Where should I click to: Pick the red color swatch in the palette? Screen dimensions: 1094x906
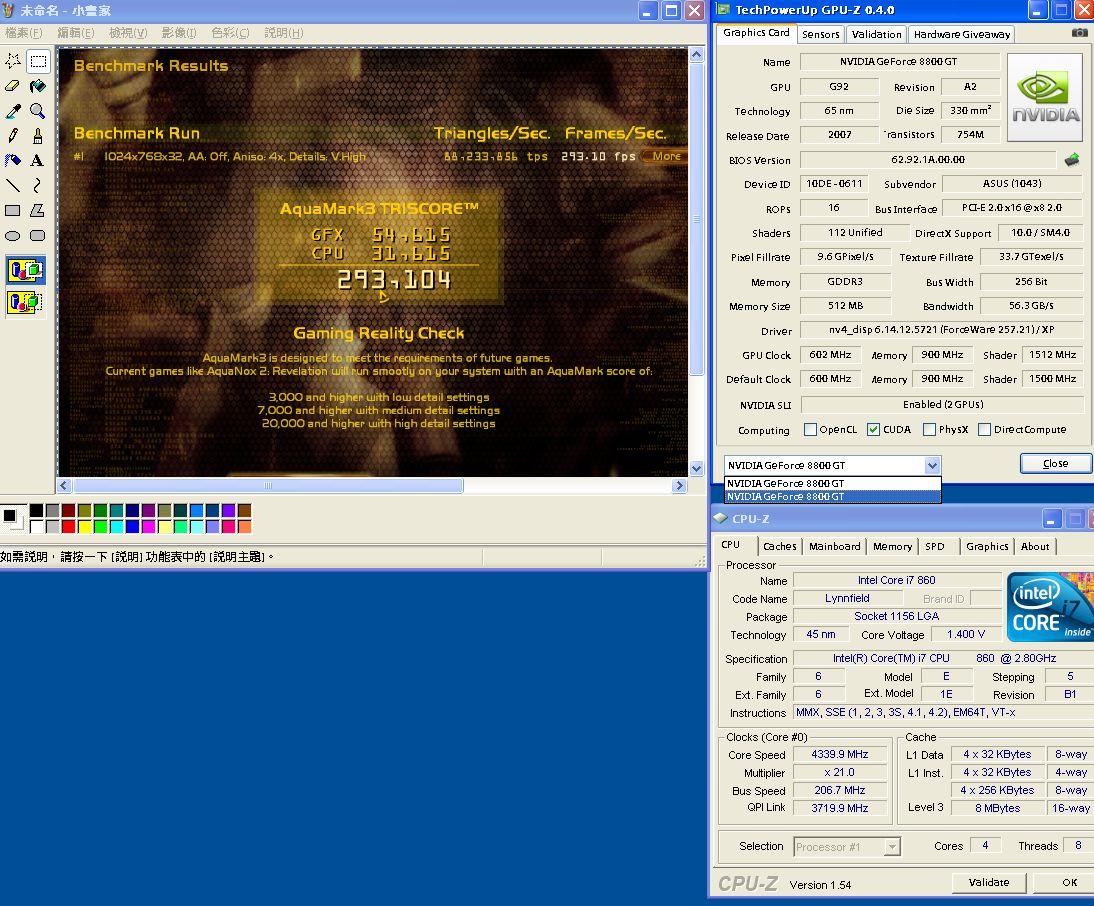[x=68, y=527]
